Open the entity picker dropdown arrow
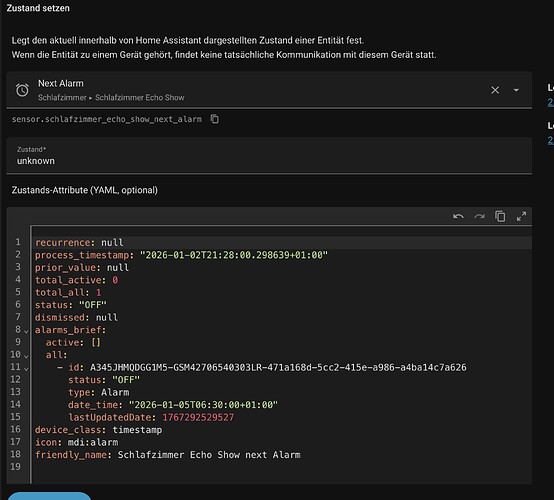Image resolution: width=554 pixels, height=500 pixels. click(x=516, y=90)
